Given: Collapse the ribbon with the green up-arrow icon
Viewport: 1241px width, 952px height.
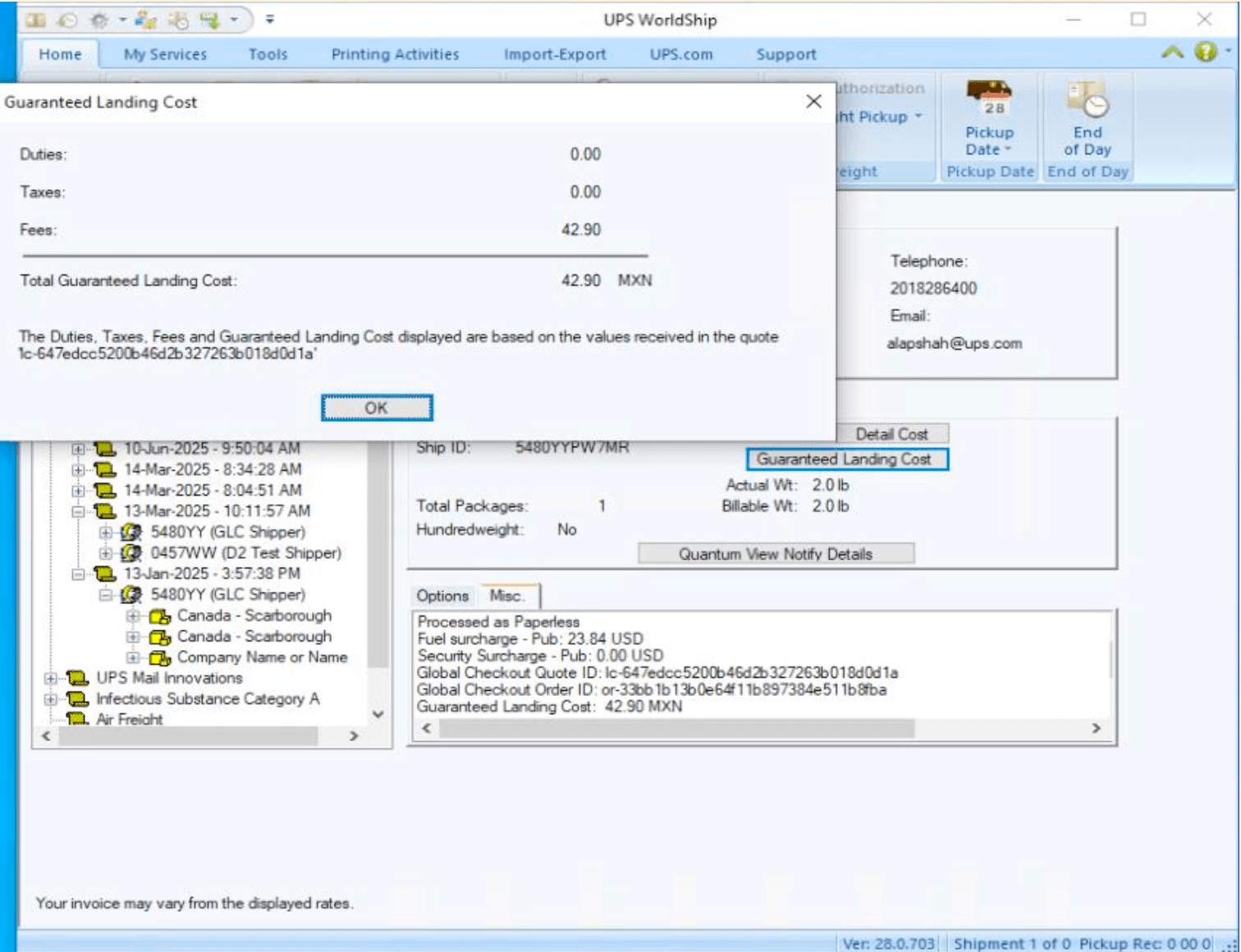Looking at the screenshot, I should (x=1172, y=53).
